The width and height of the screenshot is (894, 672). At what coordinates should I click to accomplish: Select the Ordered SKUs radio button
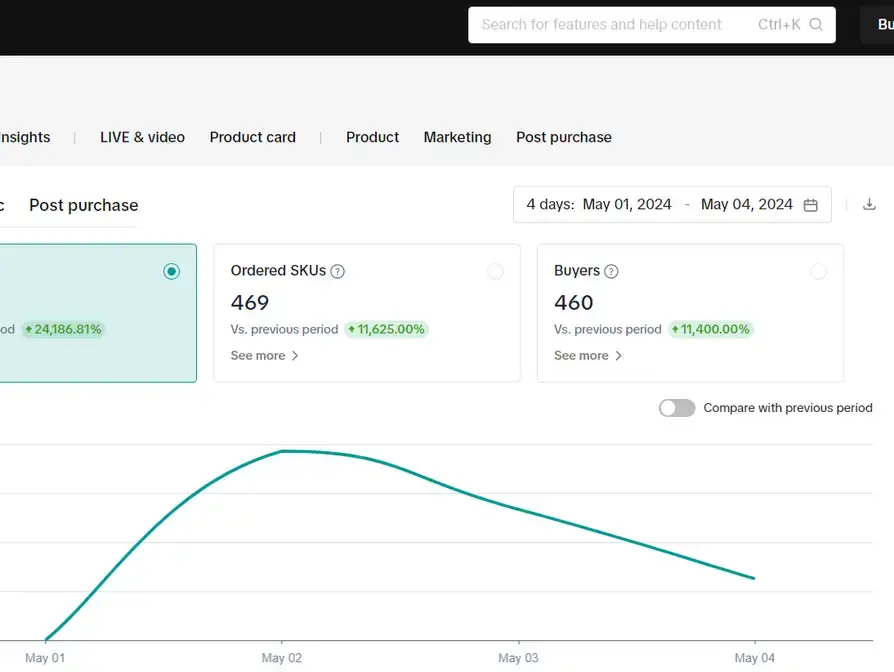click(x=495, y=271)
